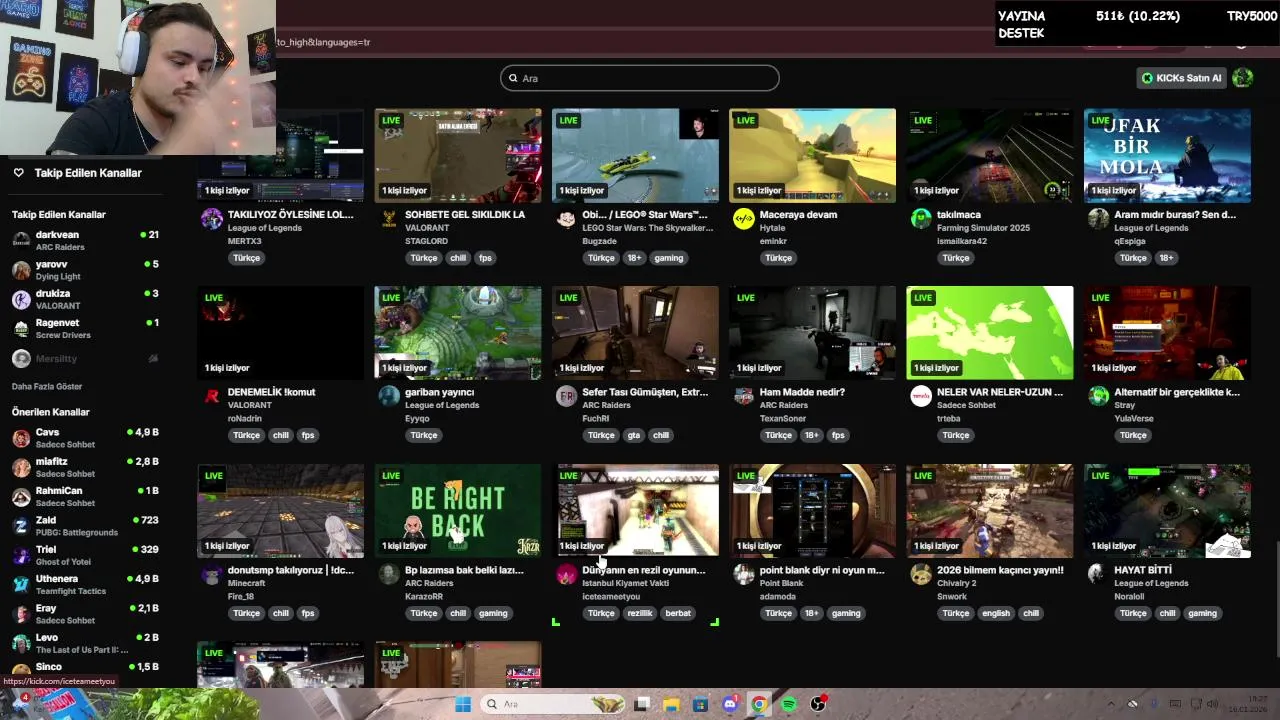Select english tag under Snwork stream

[x=996, y=613]
